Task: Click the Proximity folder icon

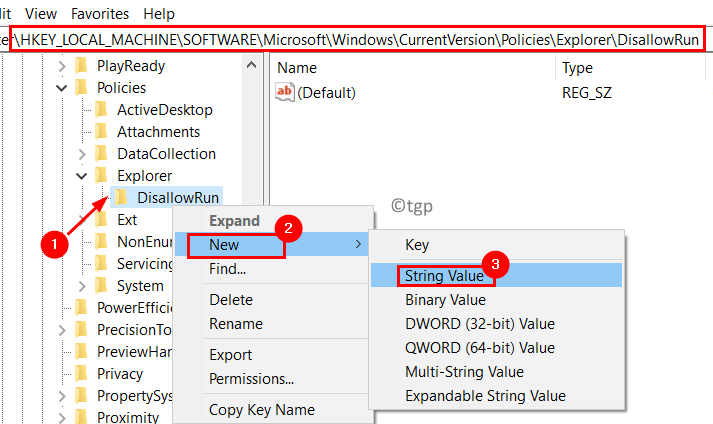Action: click(81, 416)
